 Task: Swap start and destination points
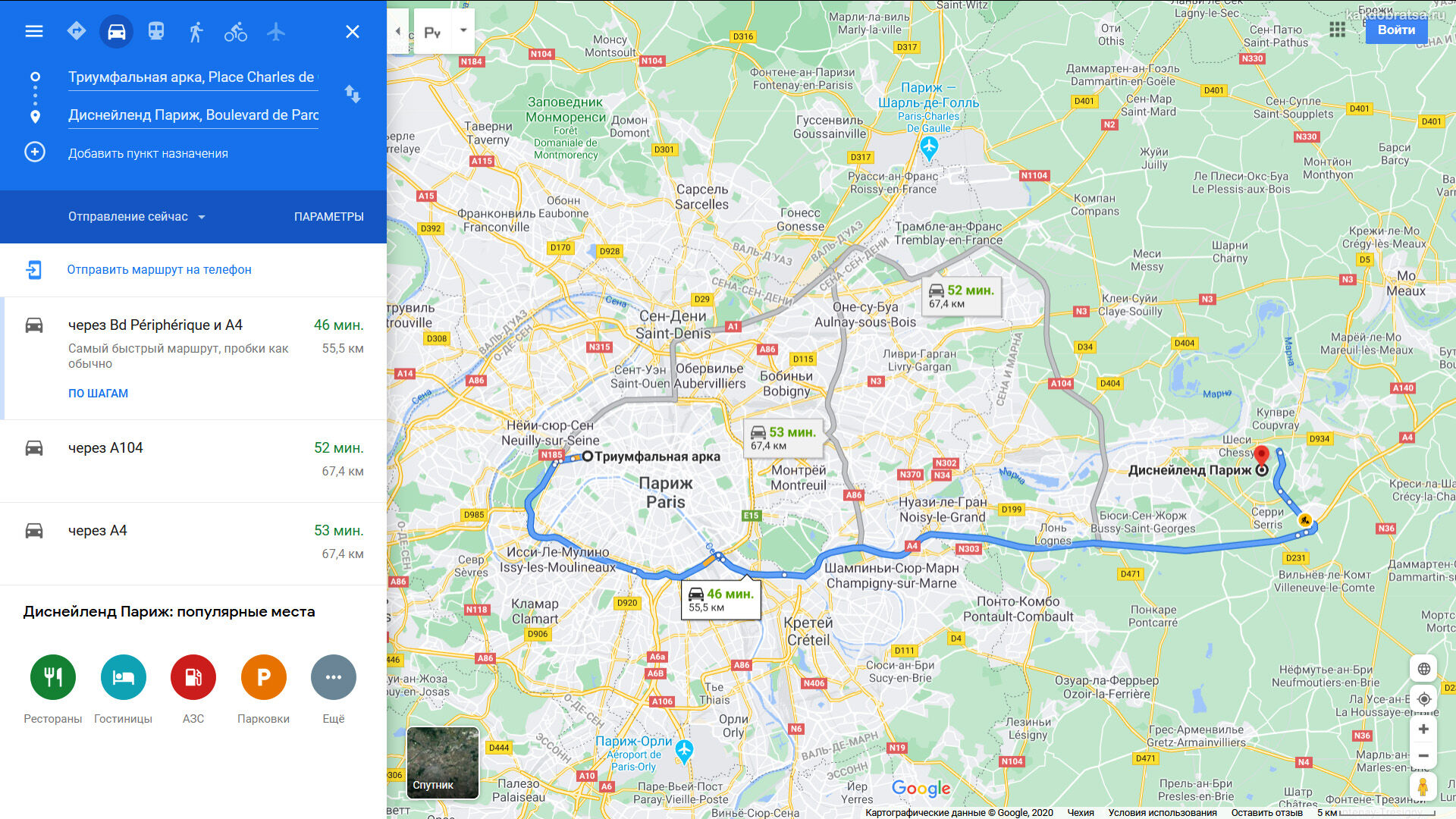[x=353, y=94]
